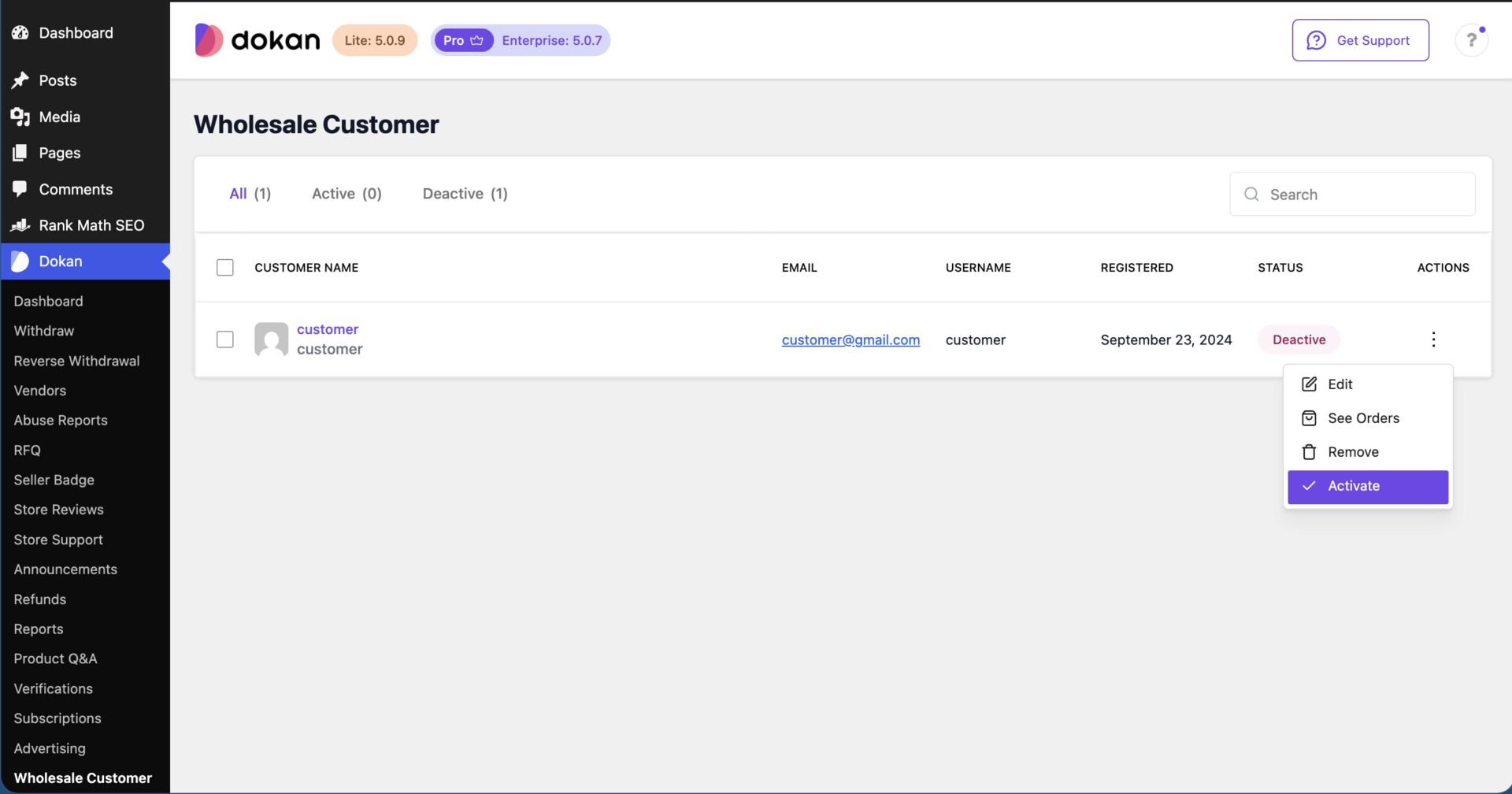Open Subscriptions submenu item
The width and height of the screenshot is (1512, 794).
point(57,718)
